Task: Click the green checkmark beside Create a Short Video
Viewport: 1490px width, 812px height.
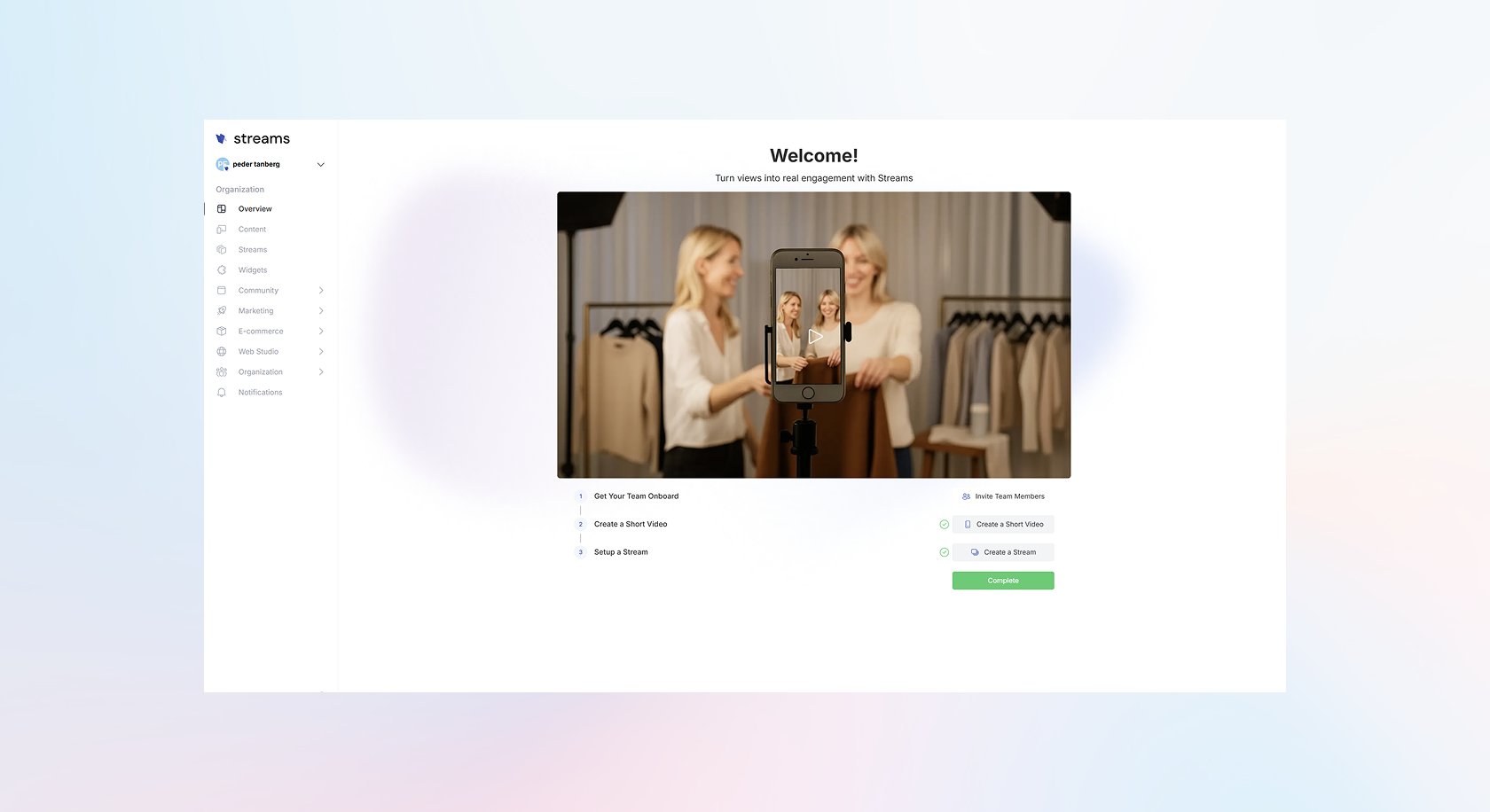Action: click(x=944, y=525)
